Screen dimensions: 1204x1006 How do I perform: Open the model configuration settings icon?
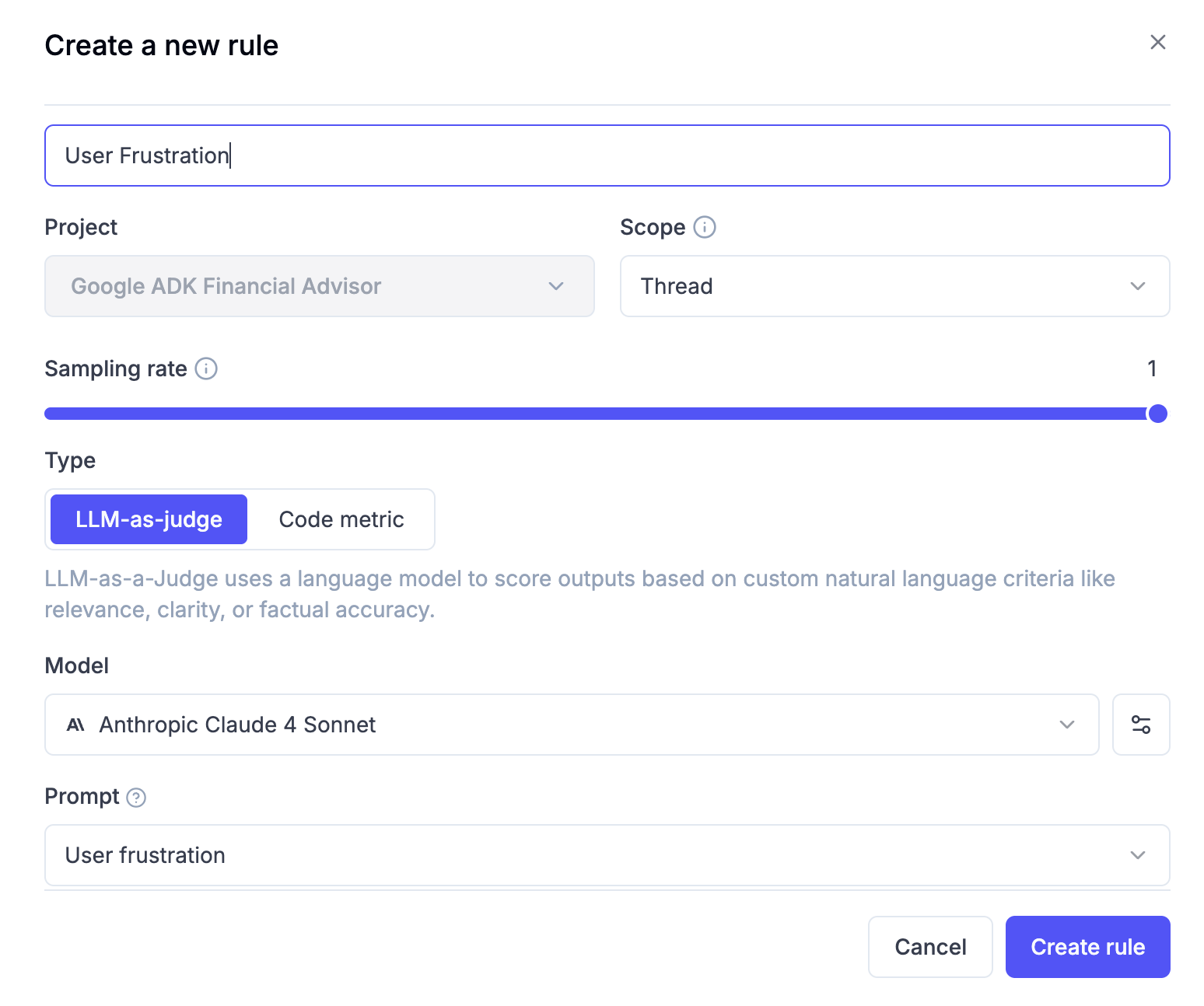pyautogui.click(x=1141, y=725)
